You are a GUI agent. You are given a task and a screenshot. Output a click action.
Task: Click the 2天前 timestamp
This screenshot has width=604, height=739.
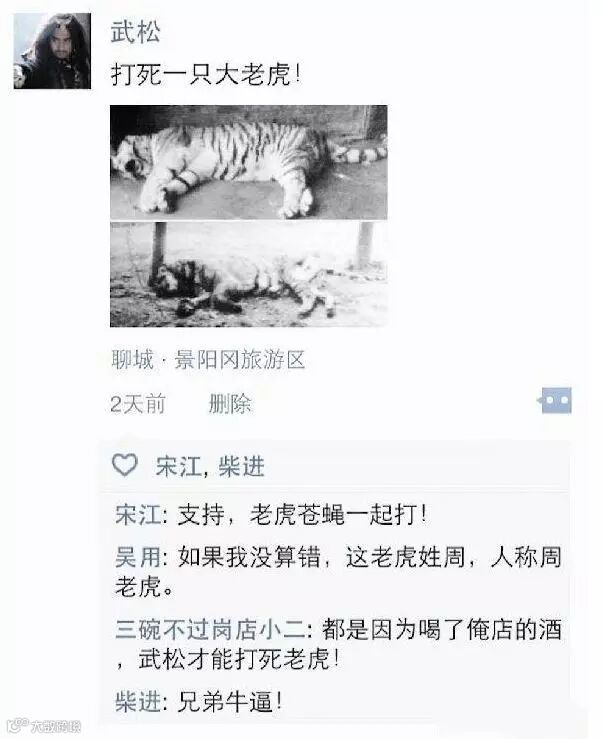(x=138, y=404)
